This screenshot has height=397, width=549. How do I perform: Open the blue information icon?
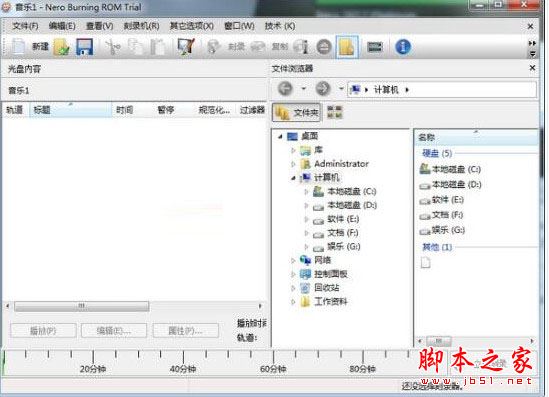pos(403,47)
